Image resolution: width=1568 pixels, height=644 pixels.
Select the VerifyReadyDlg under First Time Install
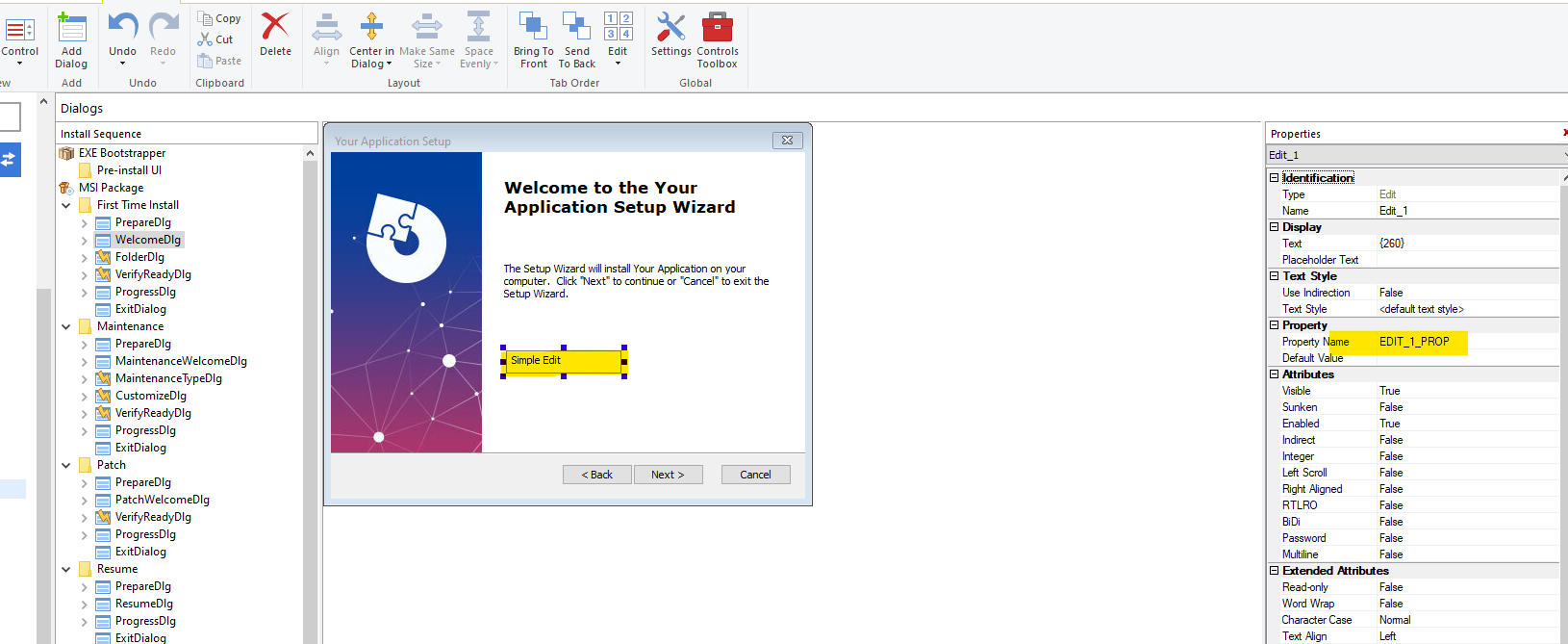click(153, 274)
